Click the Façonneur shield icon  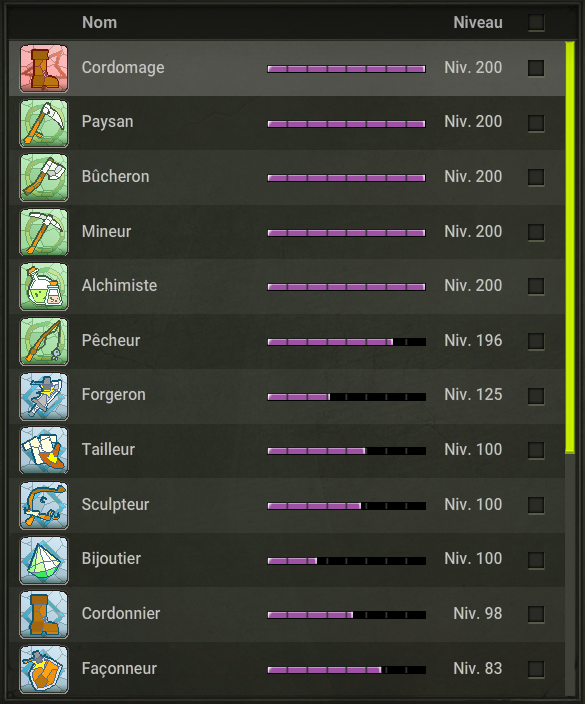pos(44,669)
